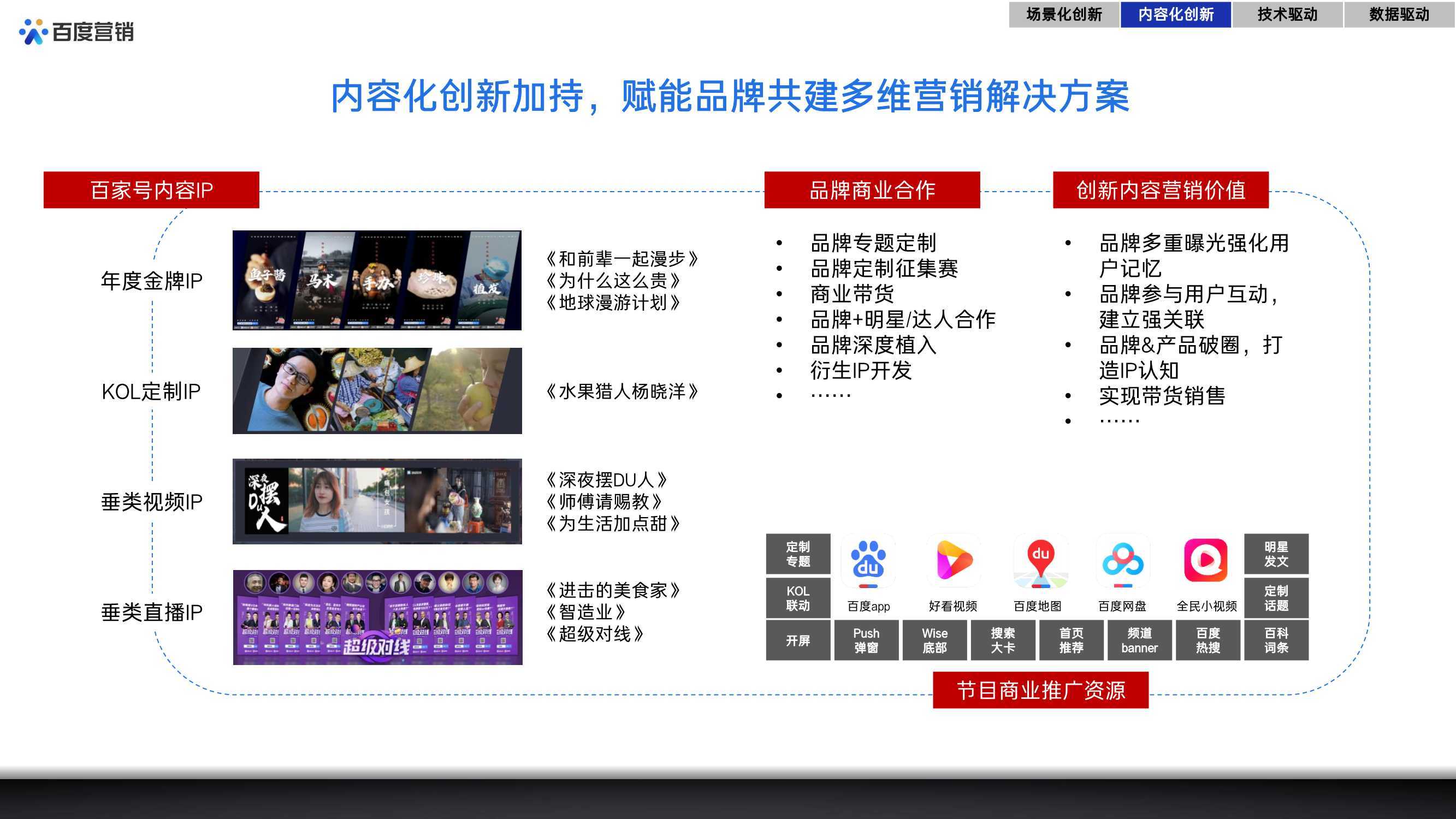This screenshot has width=1456, height=819.
Task: Select the 开屏 tile
Action: [x=798, y=640]
